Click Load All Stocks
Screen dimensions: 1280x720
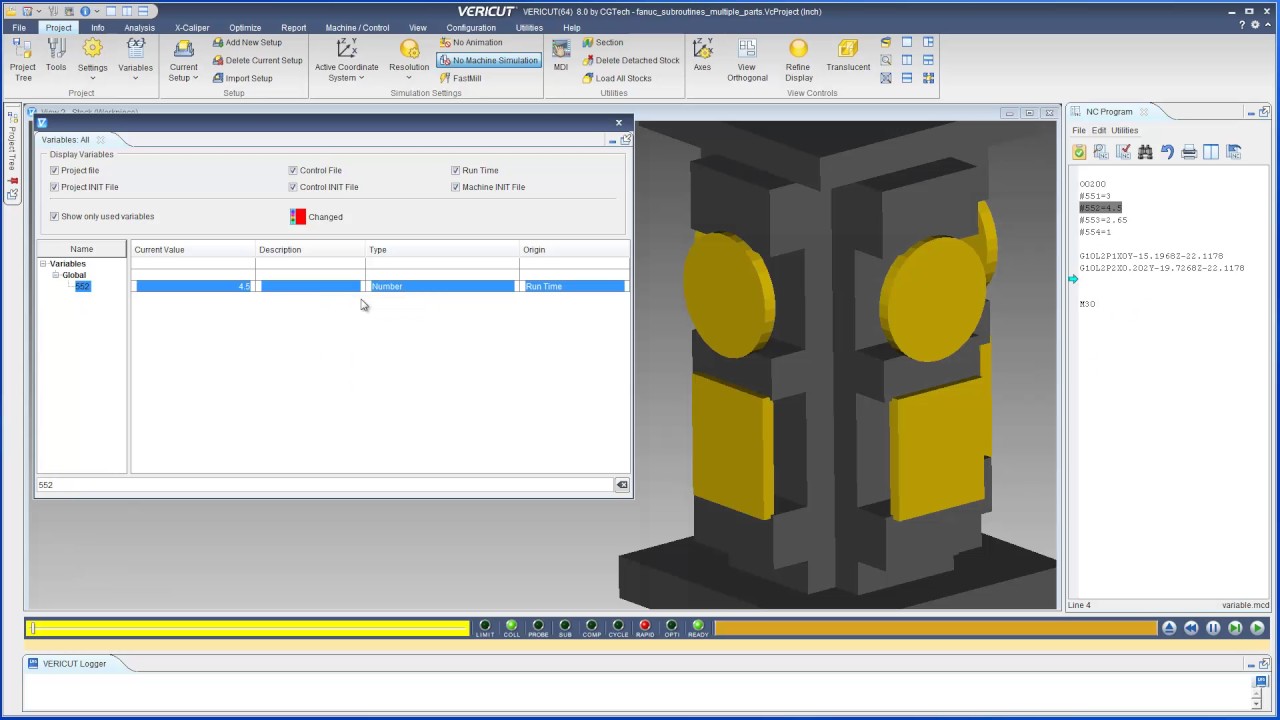click(x=616, y=78)
